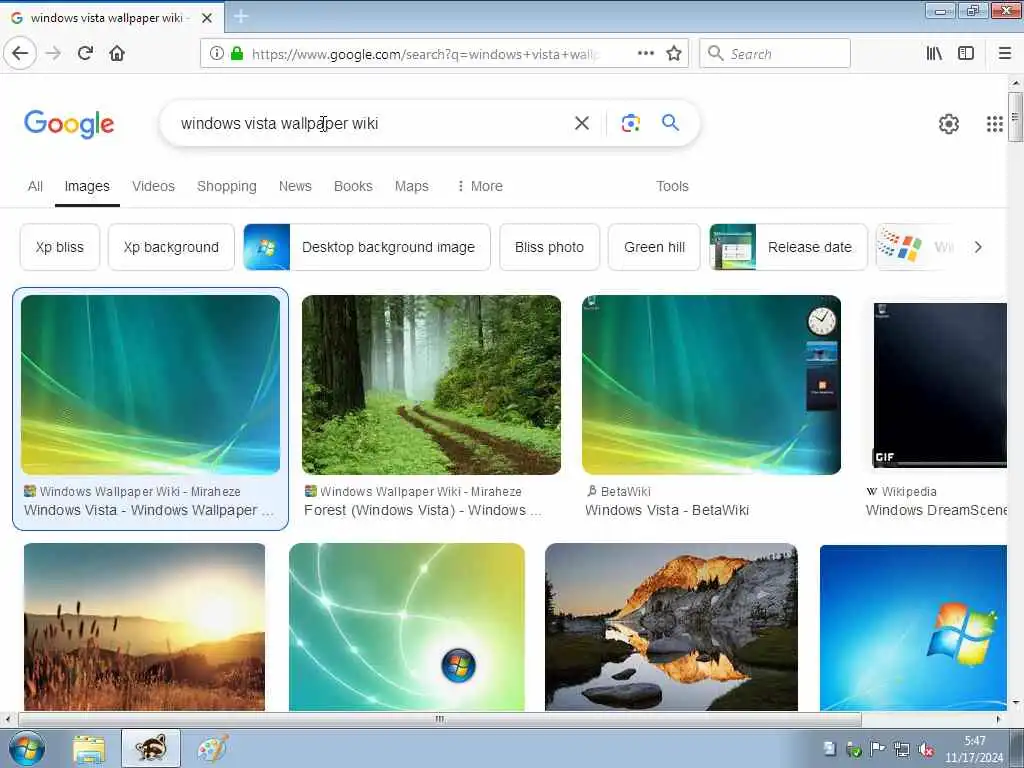Switch to the News tab
The width and height of the screenshot is (1024, 768).
coord(295,186)
